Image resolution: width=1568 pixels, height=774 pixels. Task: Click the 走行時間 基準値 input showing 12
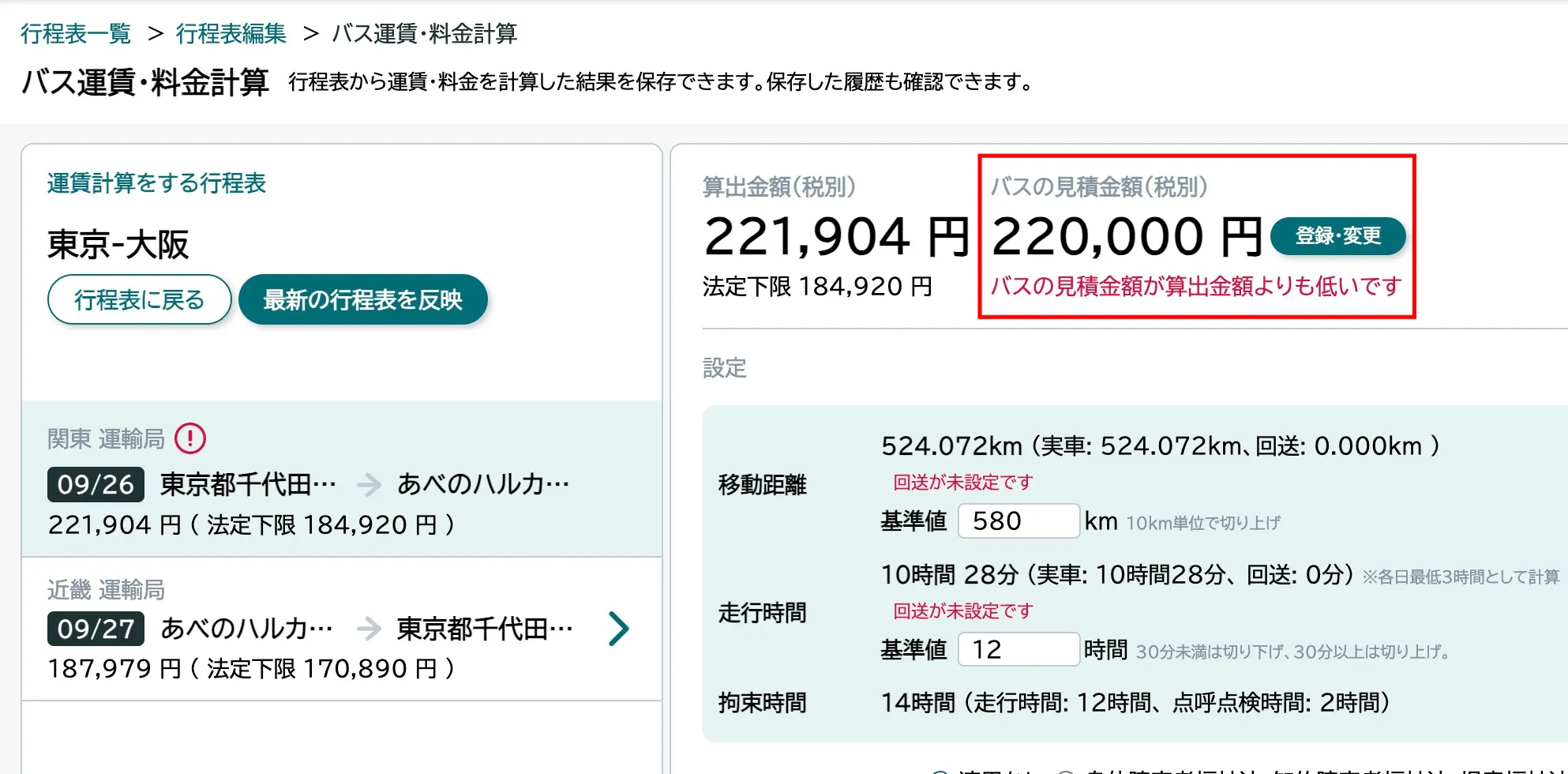[1018, 649]
